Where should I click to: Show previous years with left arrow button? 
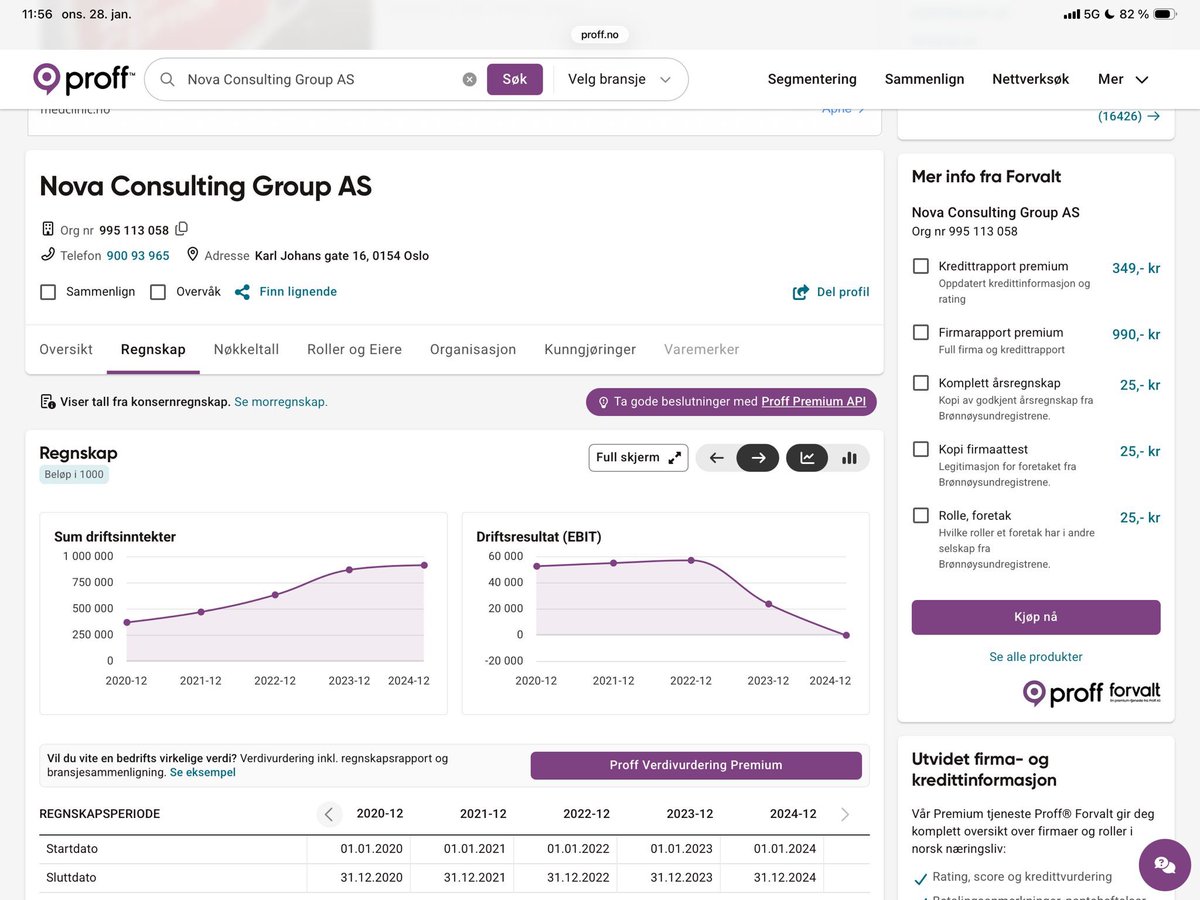click(716, 458)
